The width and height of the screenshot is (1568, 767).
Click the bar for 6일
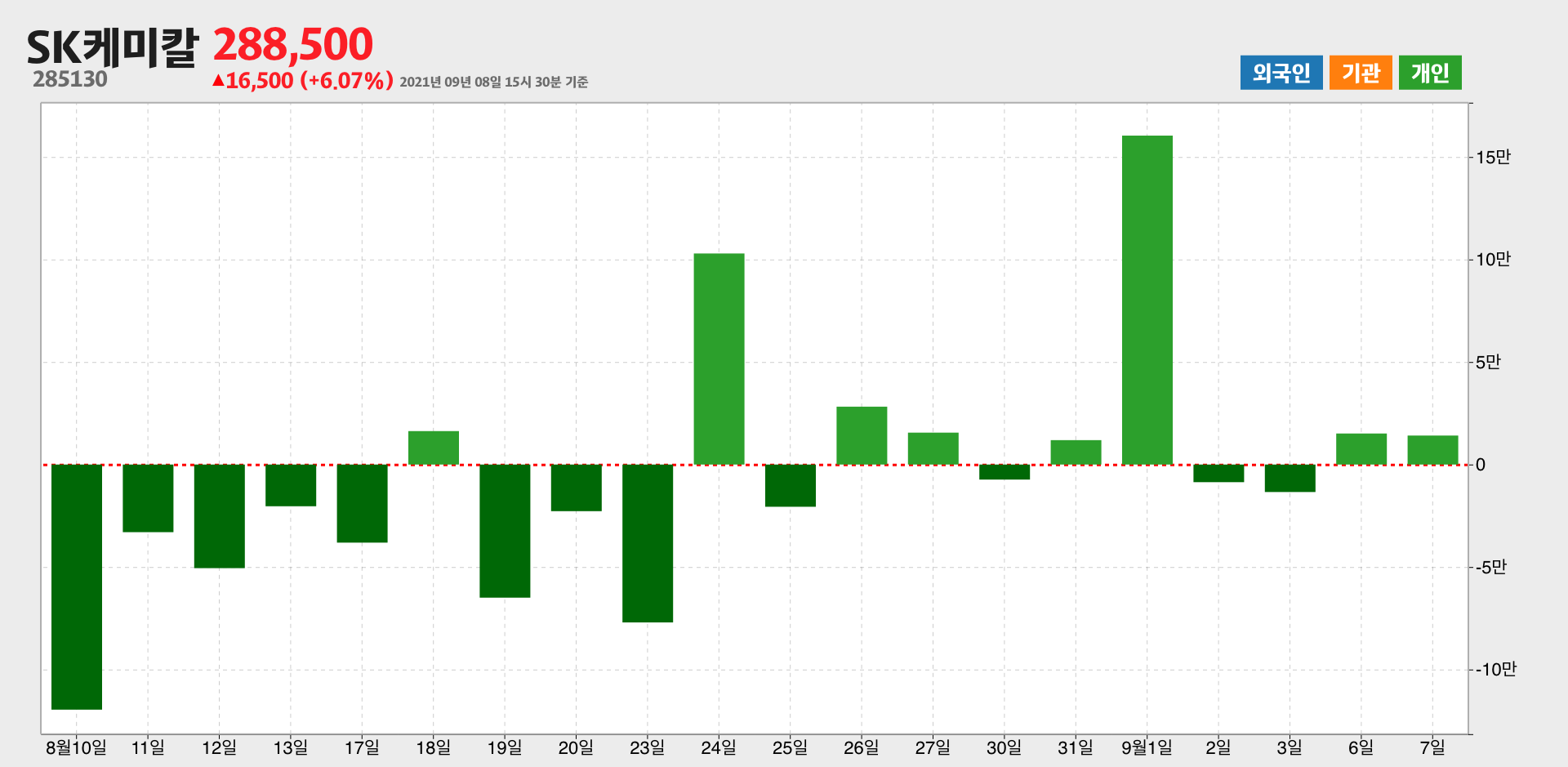[x=1361, y=449]
